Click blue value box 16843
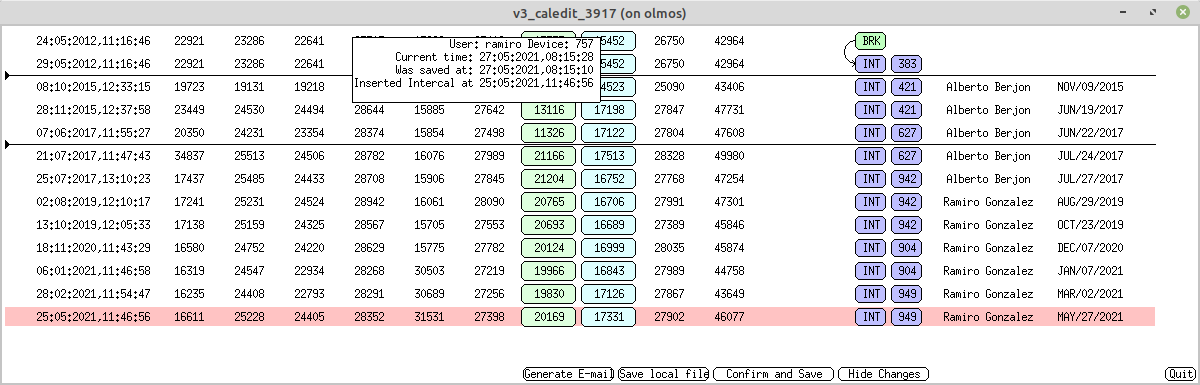Screen dimensions: 1200x385 pyautogui.click(x=609, y=270)
